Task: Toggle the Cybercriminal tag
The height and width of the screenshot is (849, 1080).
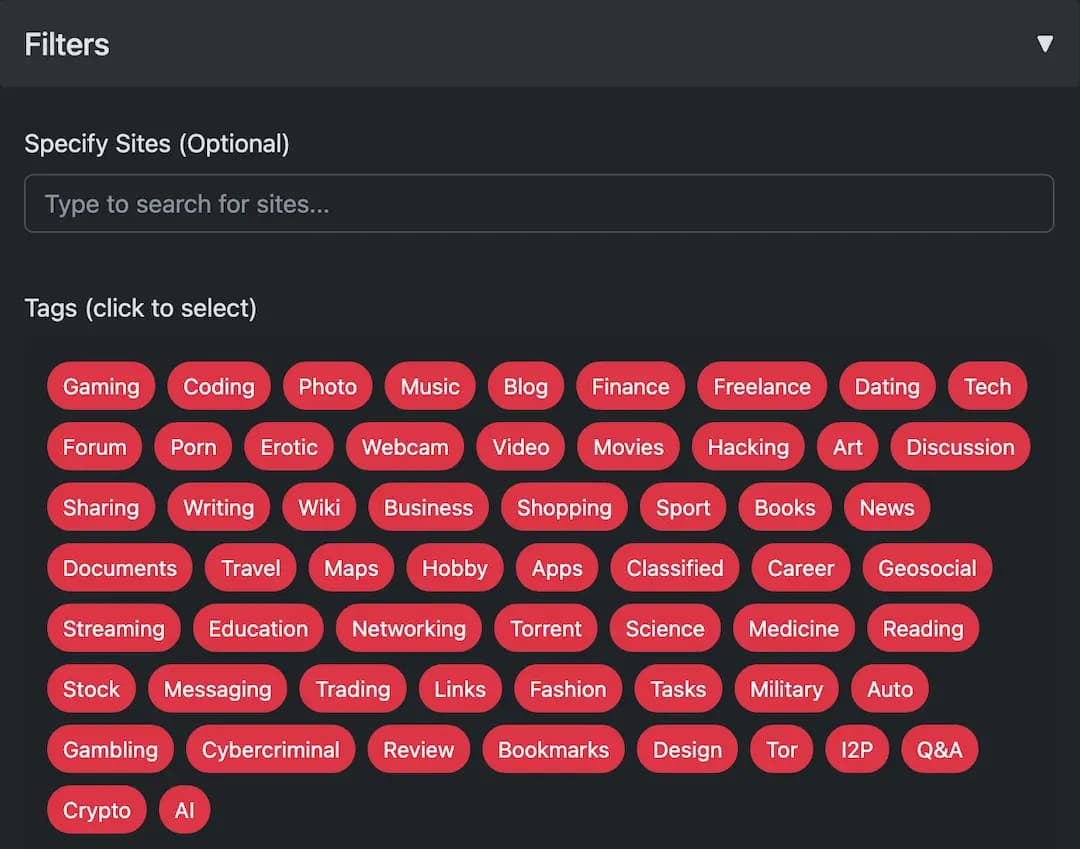Action: click(271, 750)
